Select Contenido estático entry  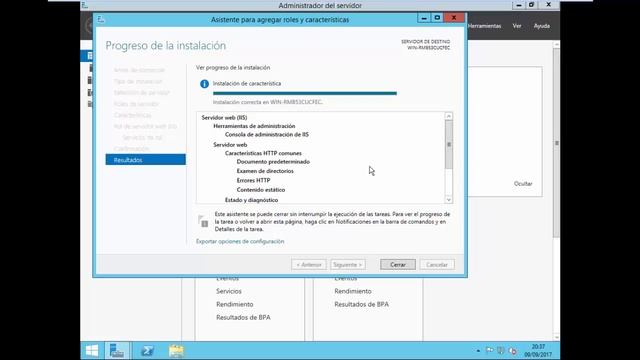[x=261, y=190]
